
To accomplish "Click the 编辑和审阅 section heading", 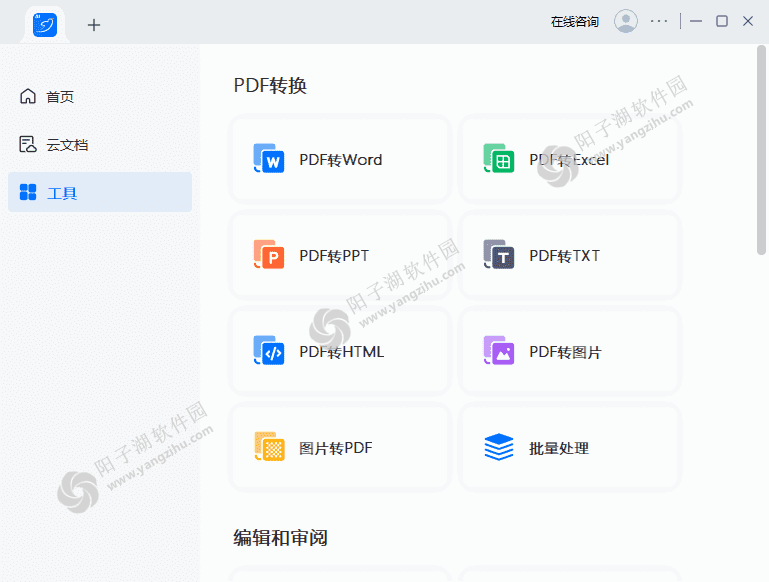I will (280, 538).
